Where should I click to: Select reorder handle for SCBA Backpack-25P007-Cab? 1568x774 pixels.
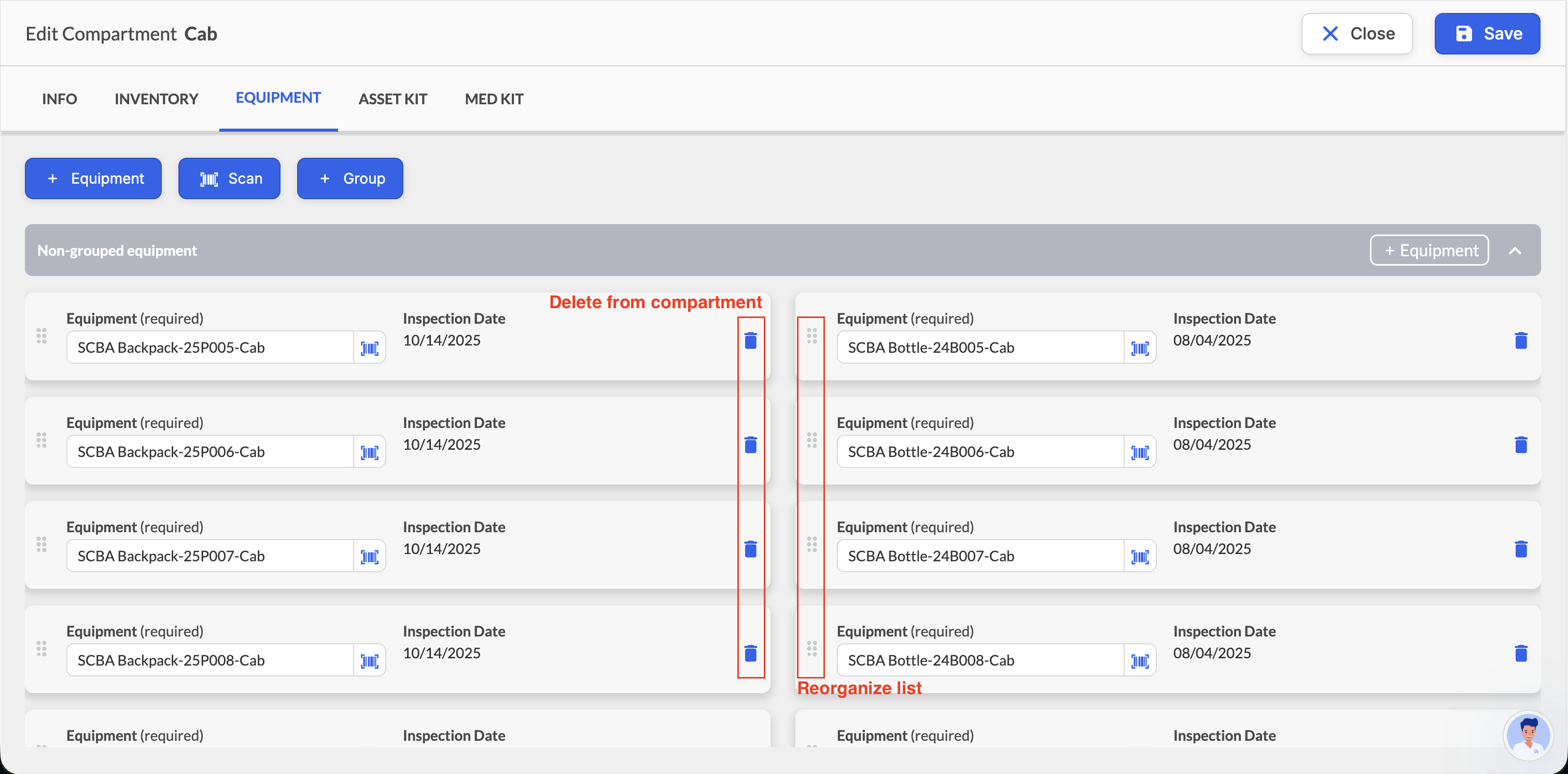41,544
